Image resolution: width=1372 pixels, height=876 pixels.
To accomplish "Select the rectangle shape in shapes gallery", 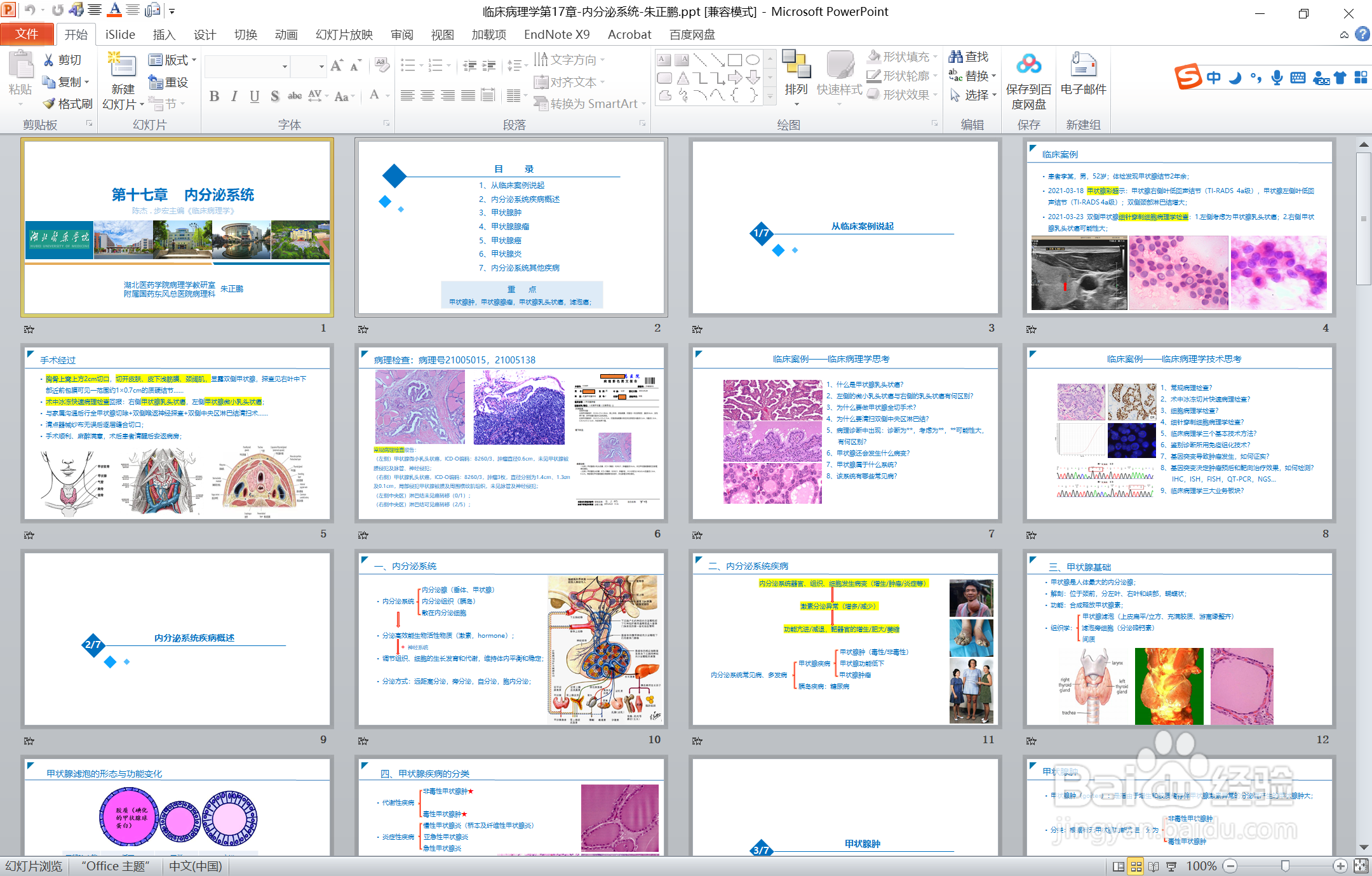I will (x=735, y=60).
